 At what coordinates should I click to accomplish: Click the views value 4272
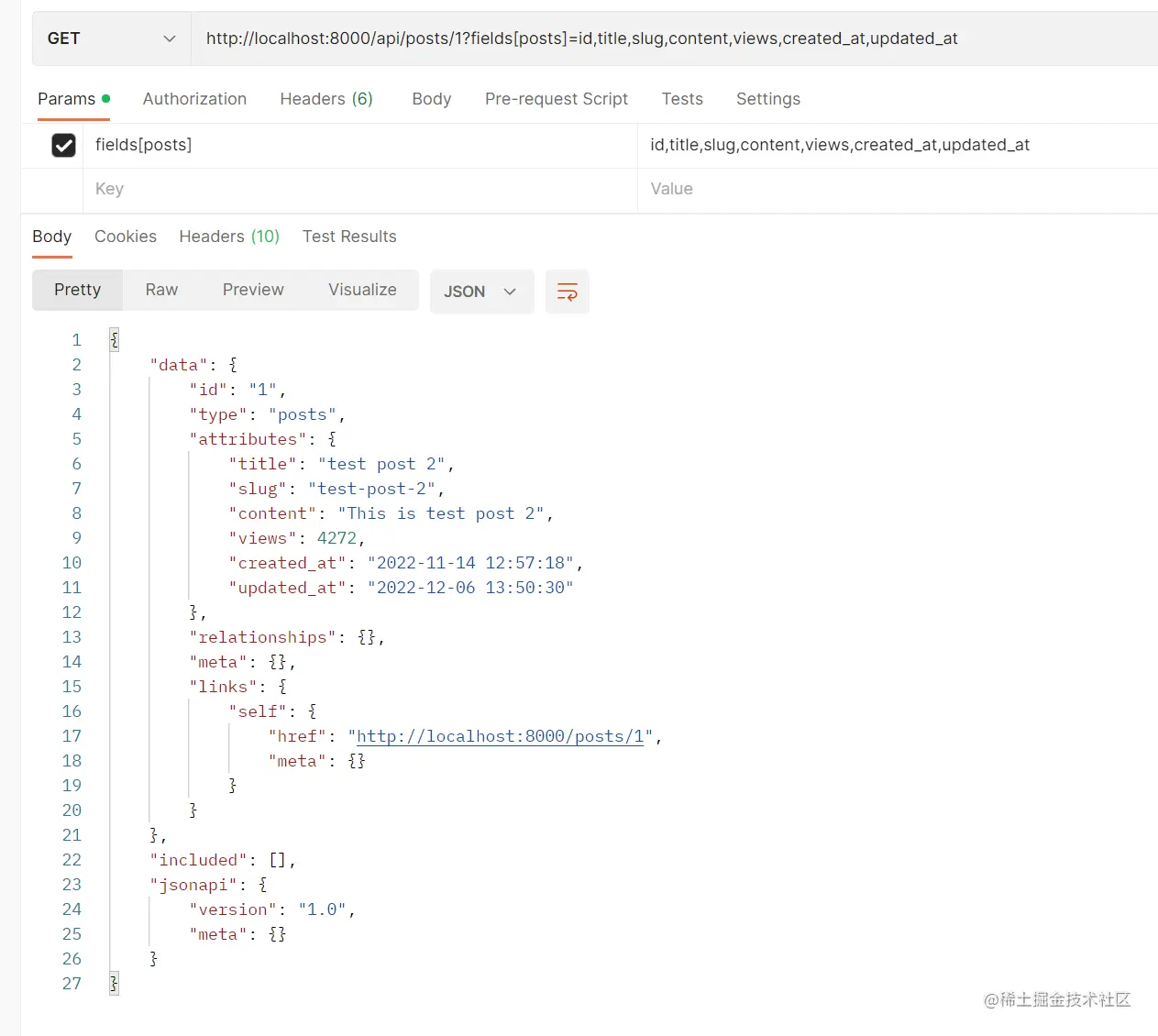coord(336,538)
